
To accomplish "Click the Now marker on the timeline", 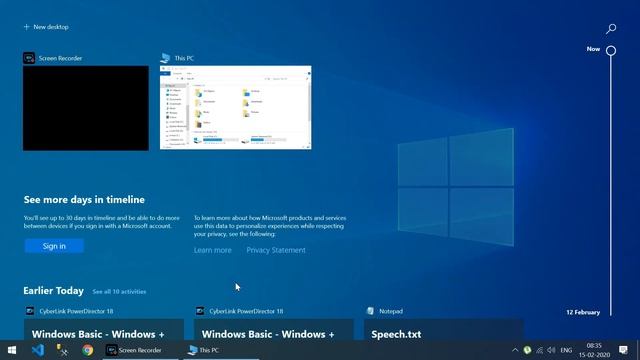I will pos(611,51).
